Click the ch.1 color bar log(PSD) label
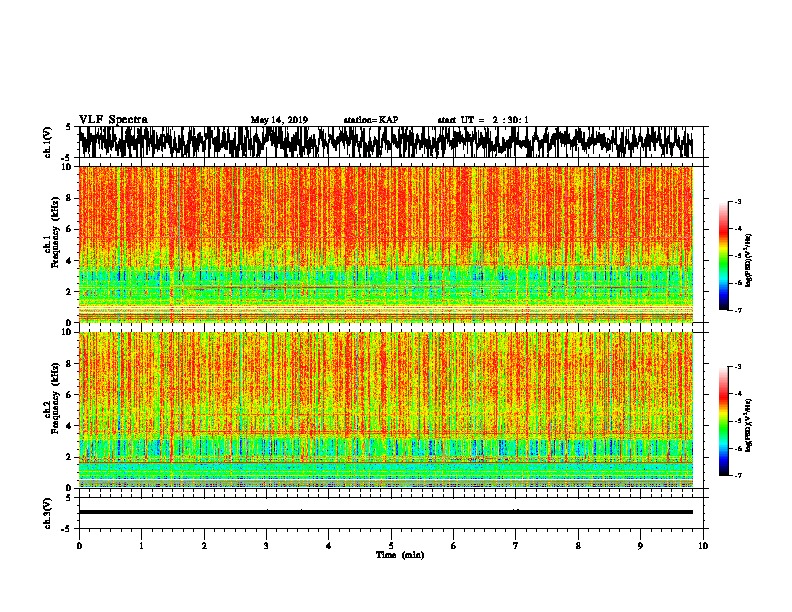Screen dimensions: 792x612 [749, 260]
